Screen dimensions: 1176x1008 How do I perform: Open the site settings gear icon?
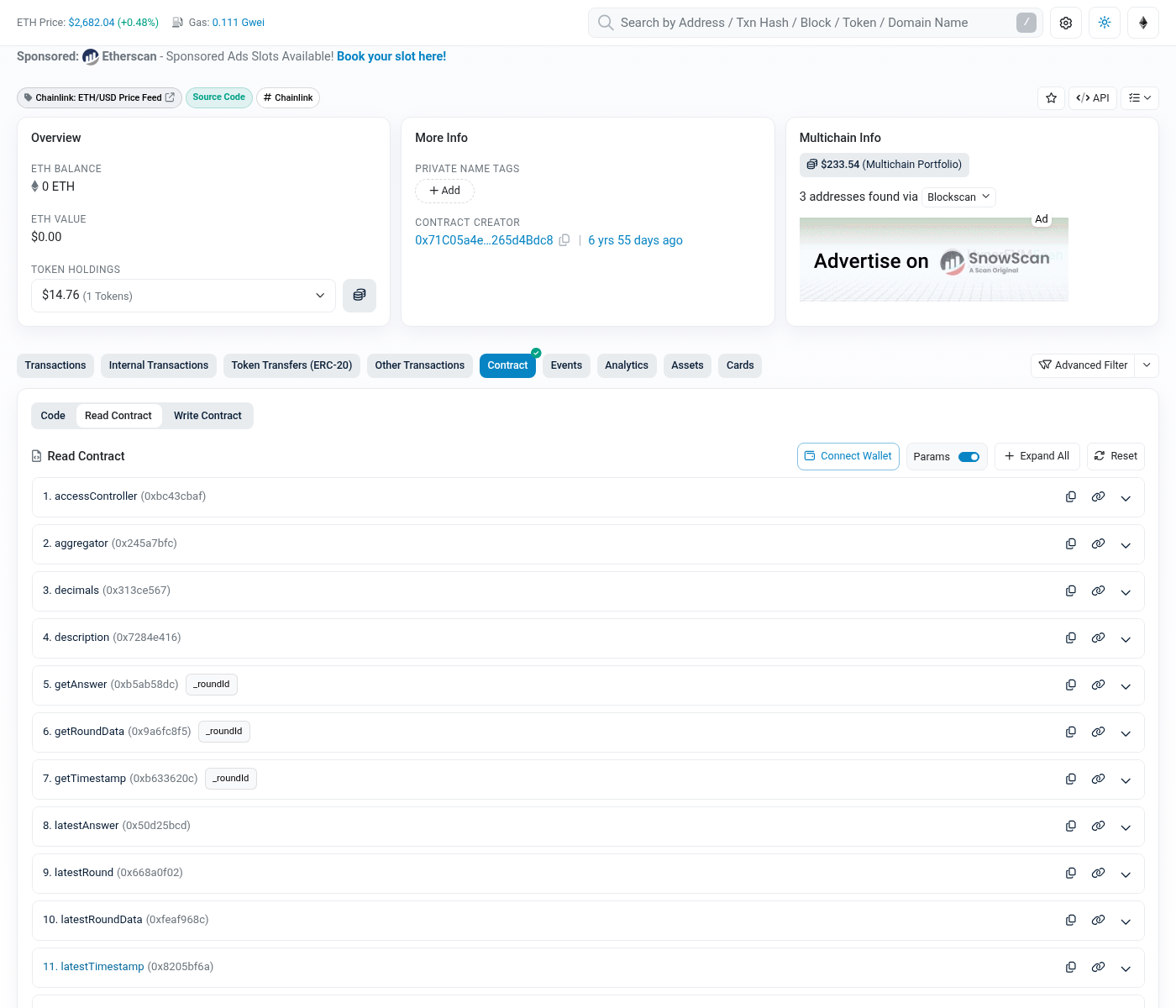1066,23
